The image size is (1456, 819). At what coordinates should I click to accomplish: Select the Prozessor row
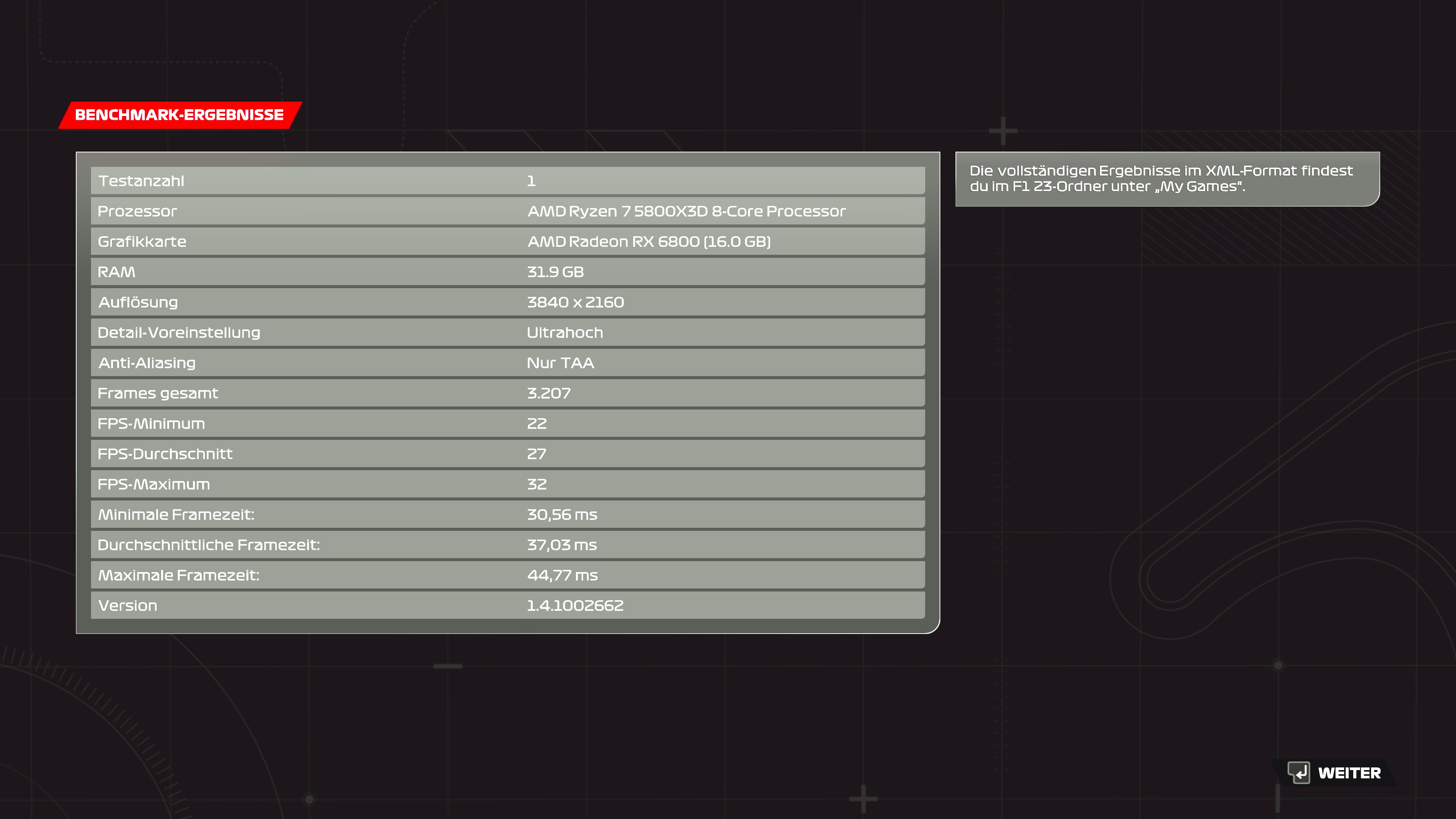[x=507, y=212]
